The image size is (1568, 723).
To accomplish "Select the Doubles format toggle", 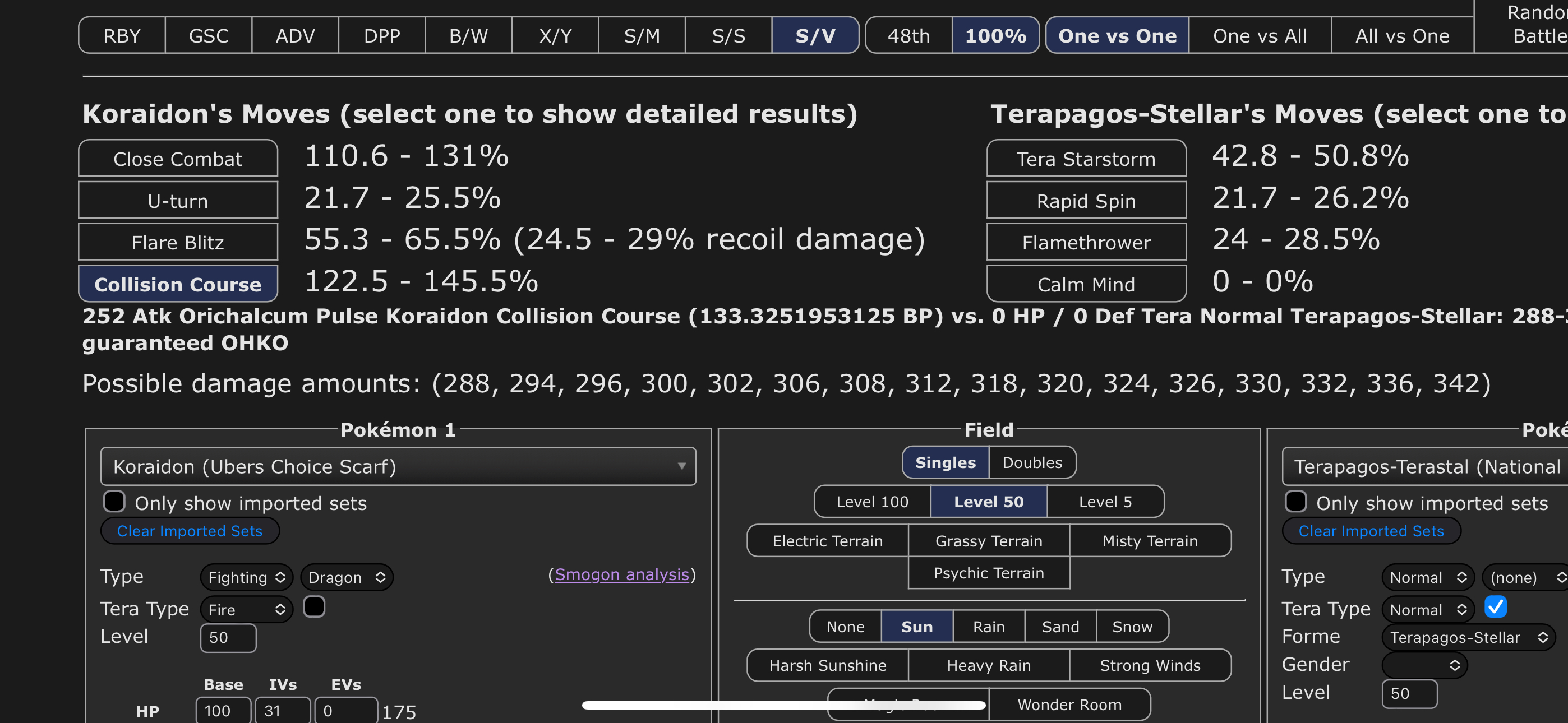I will [1032, 462].
